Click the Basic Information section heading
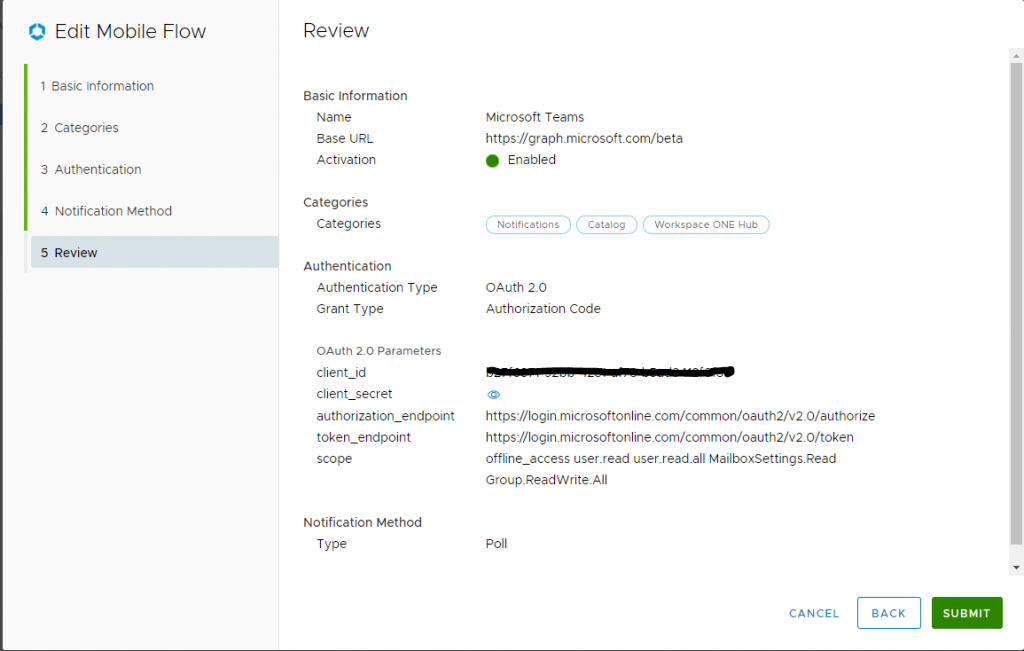The height and width of the screenshot is (651, 1024). (x=355, y=96)
